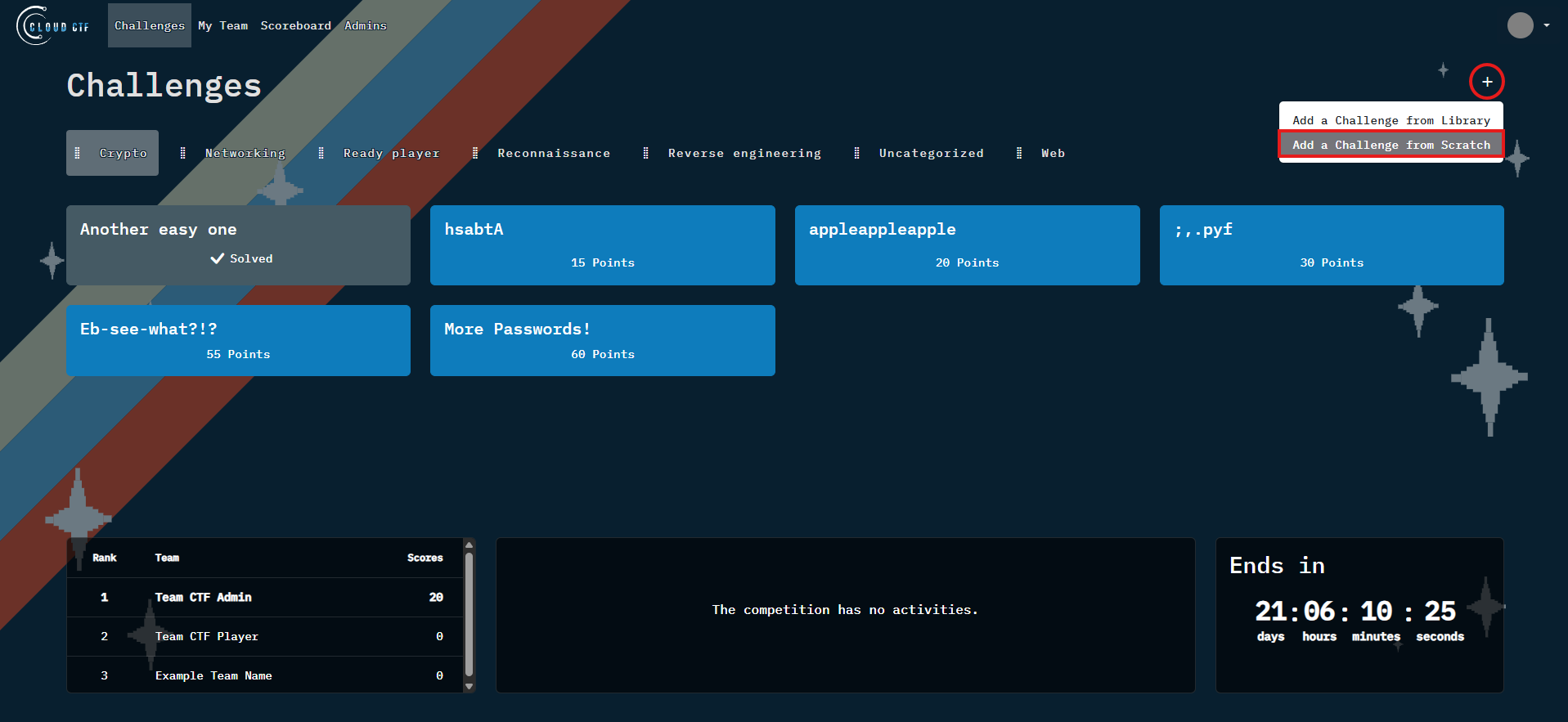1568x722 pixels.
Task: Open the Admins nav link
Action: 365,25
